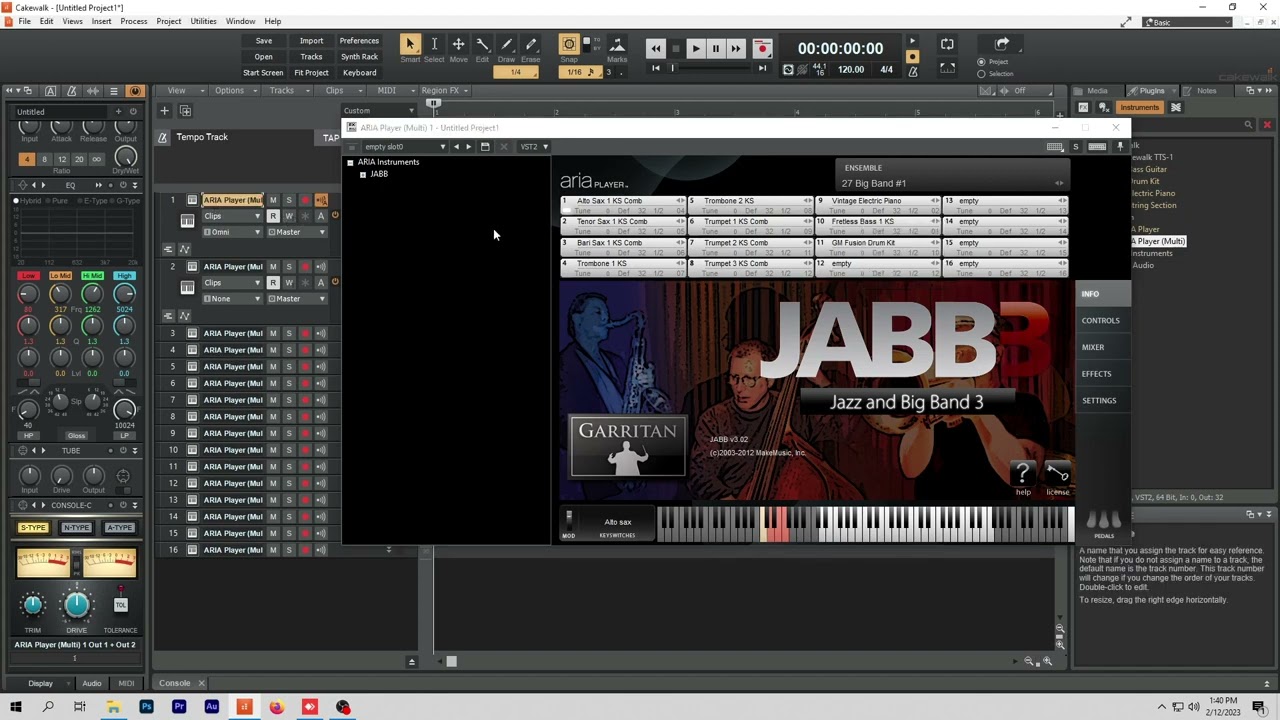Open the Views menu
This screenshot has width=1280, height=720.
tap(72, 21)
